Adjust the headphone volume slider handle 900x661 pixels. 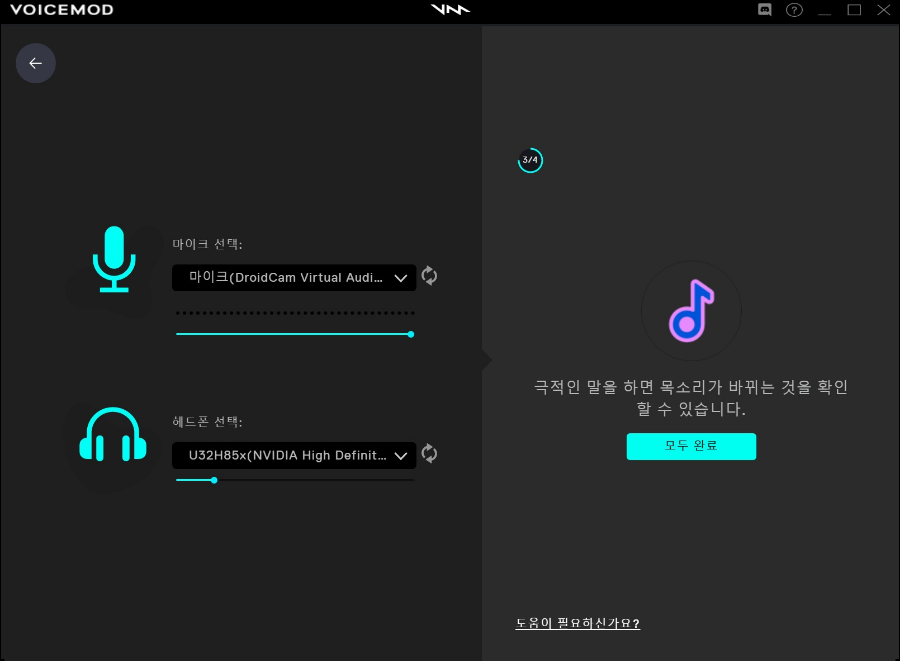tap(214, 480)
